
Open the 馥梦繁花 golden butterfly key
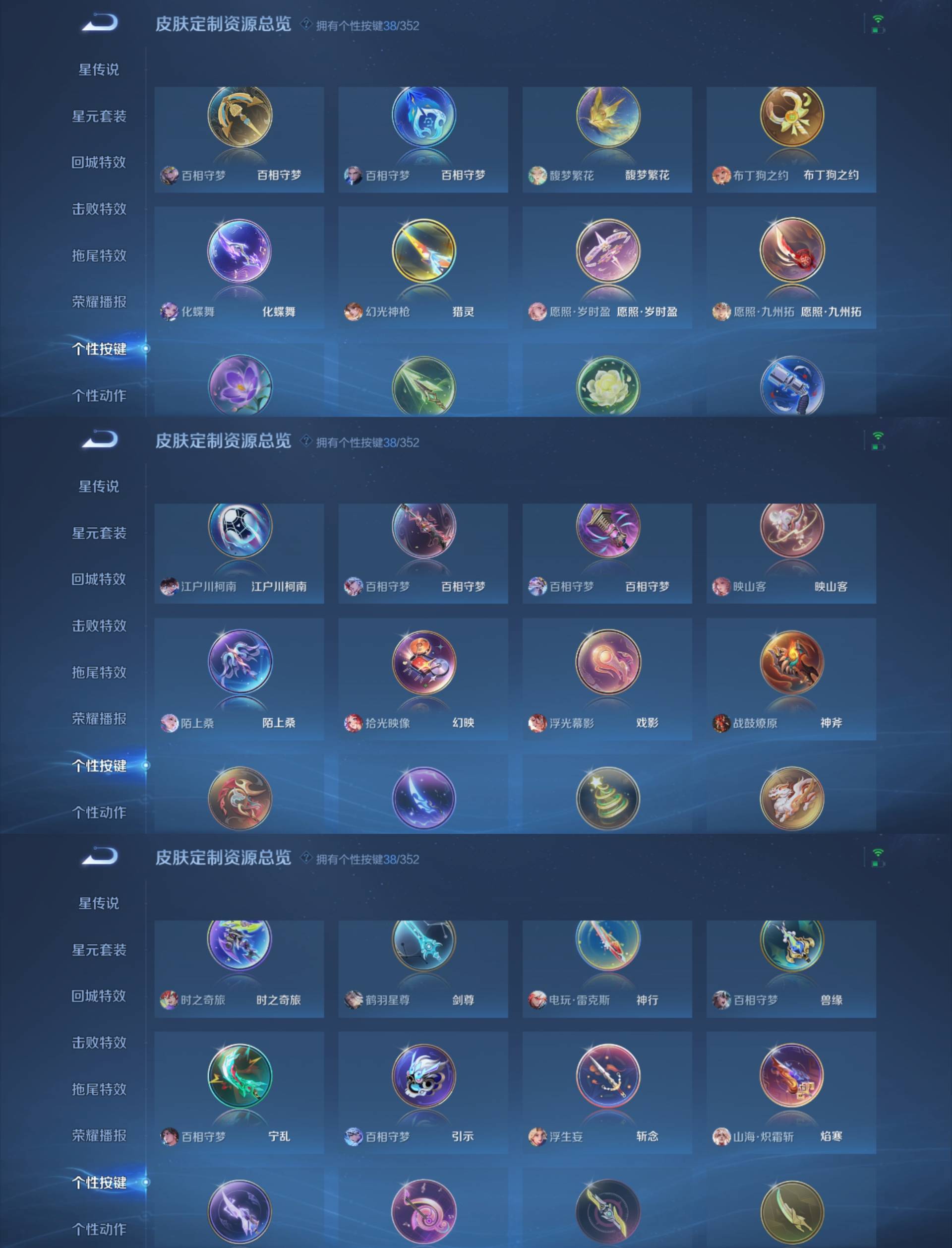click(x=607, y=116)
